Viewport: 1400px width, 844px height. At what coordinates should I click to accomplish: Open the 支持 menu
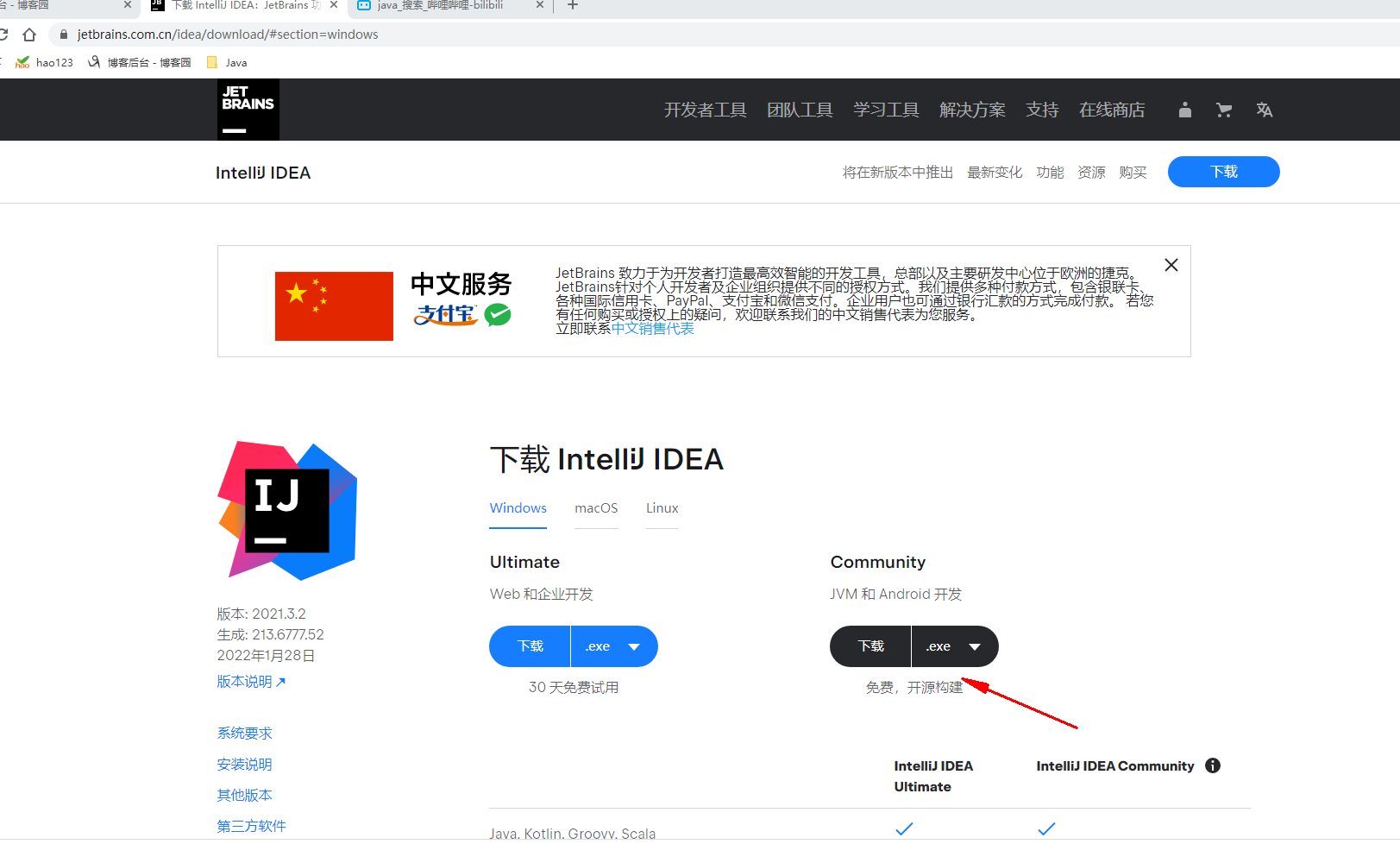[x=1042, y=110]
